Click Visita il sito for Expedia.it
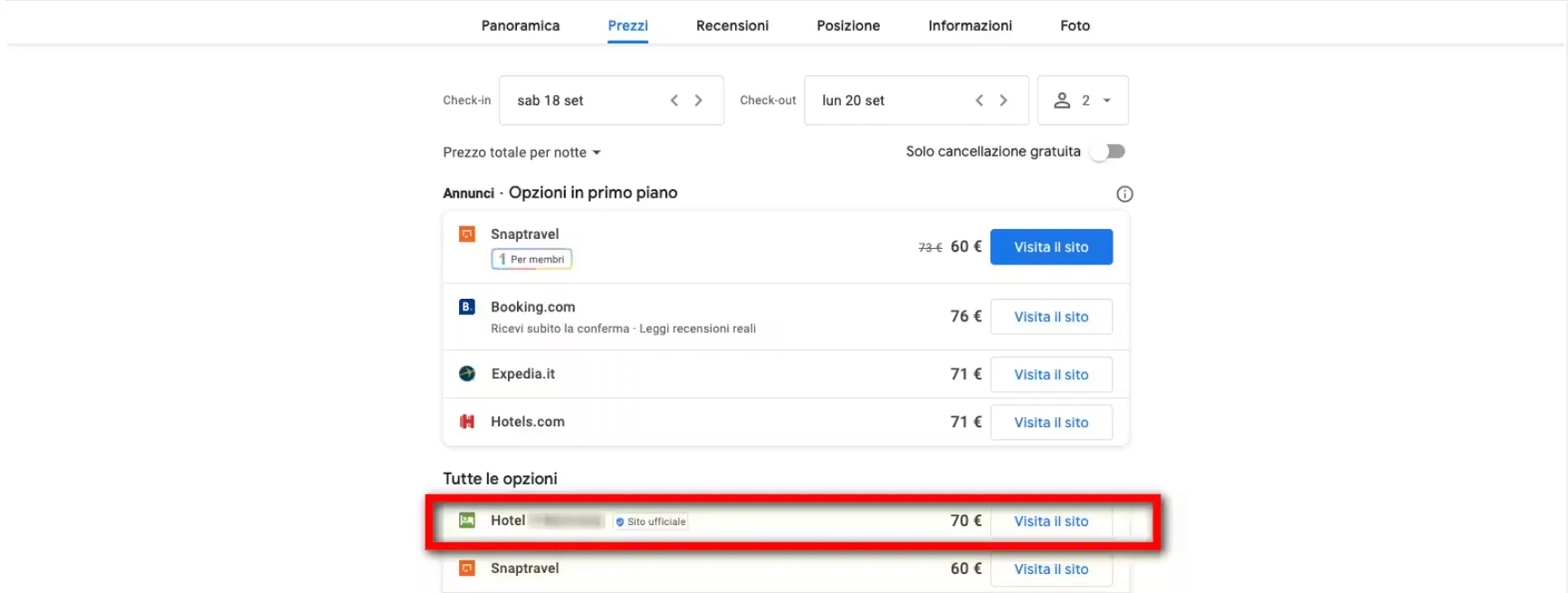Image resolution: width=1568 pixels, height=593 pixels. [x=1051, y=375]
